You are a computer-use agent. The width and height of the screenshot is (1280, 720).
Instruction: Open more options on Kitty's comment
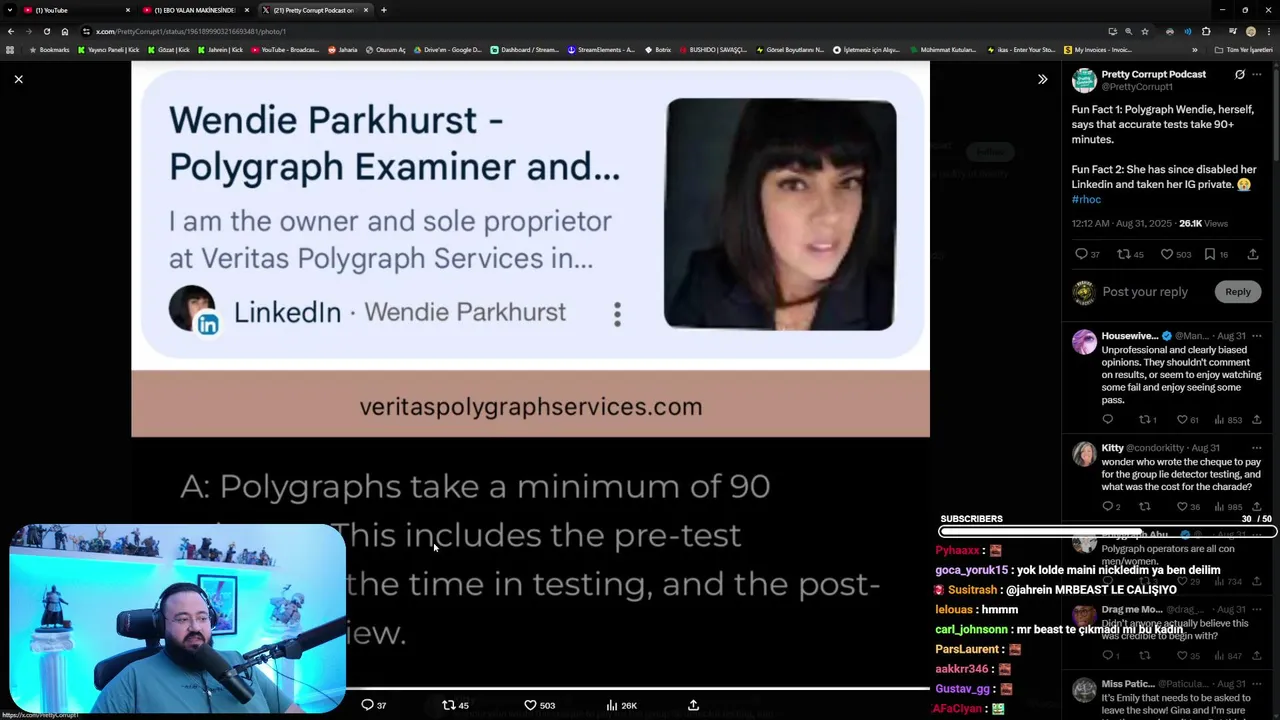(x=1257, y=448)
